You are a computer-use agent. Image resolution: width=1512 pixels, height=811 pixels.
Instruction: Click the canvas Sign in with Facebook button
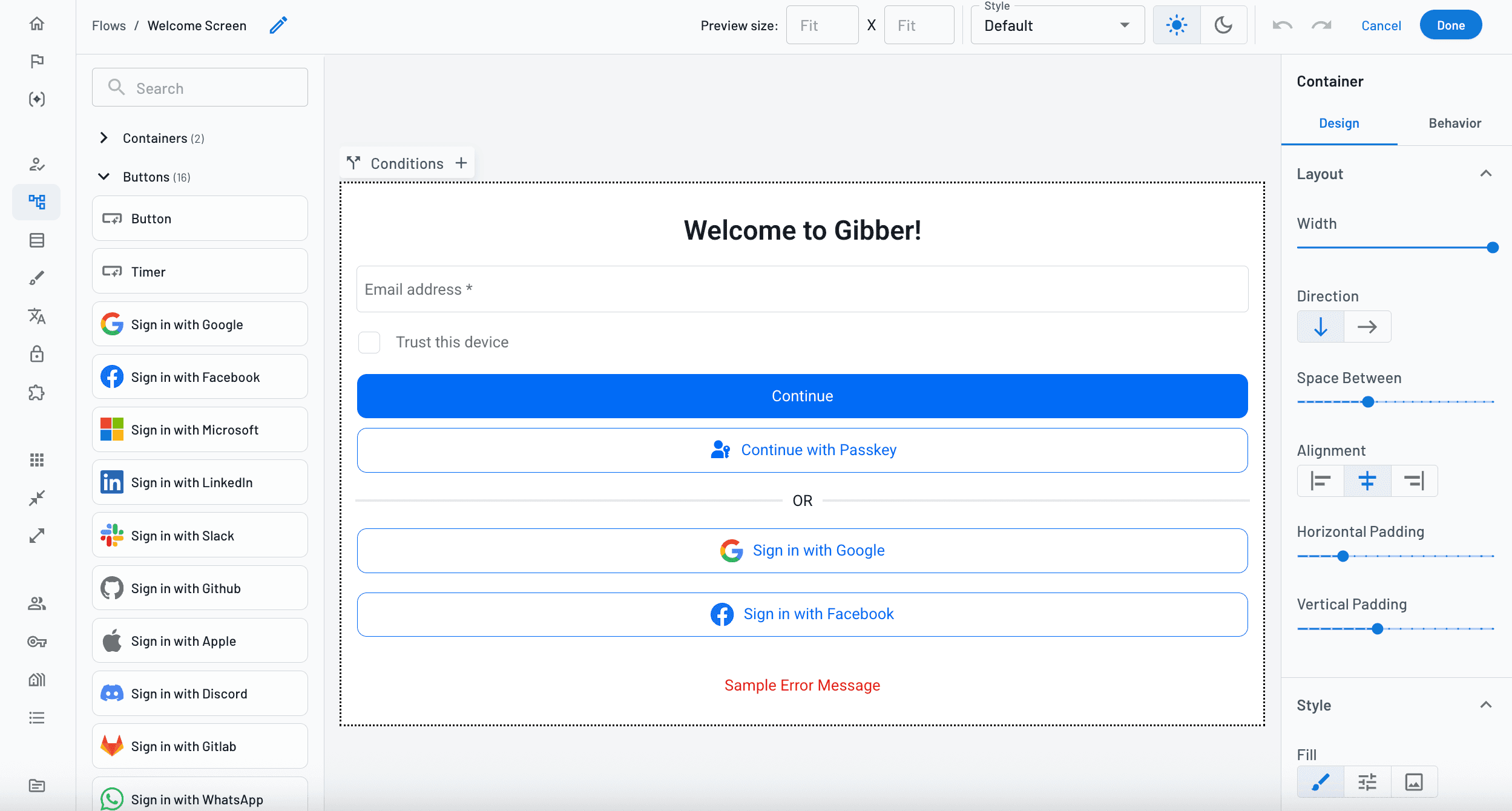802,614
